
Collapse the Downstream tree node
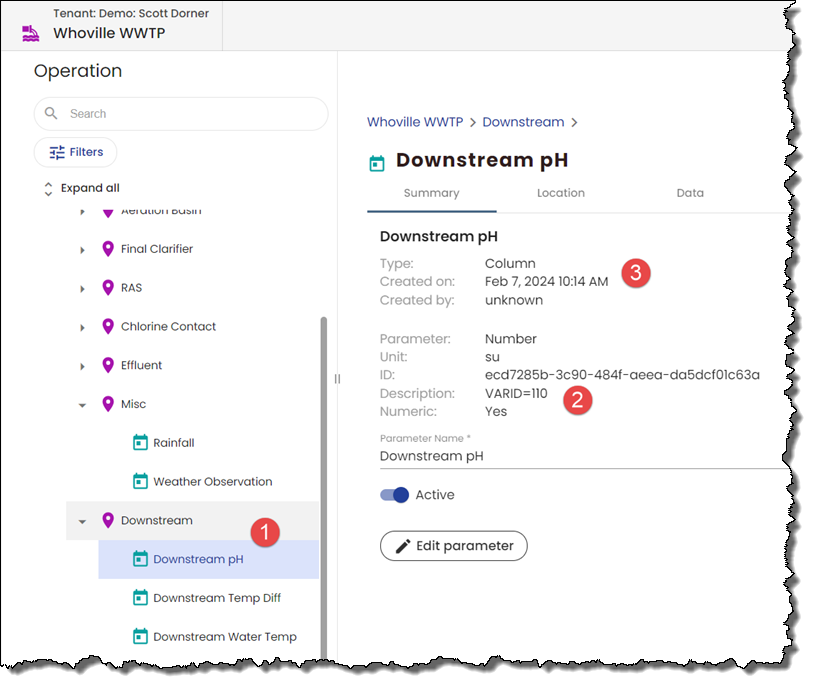pos(83,521)
